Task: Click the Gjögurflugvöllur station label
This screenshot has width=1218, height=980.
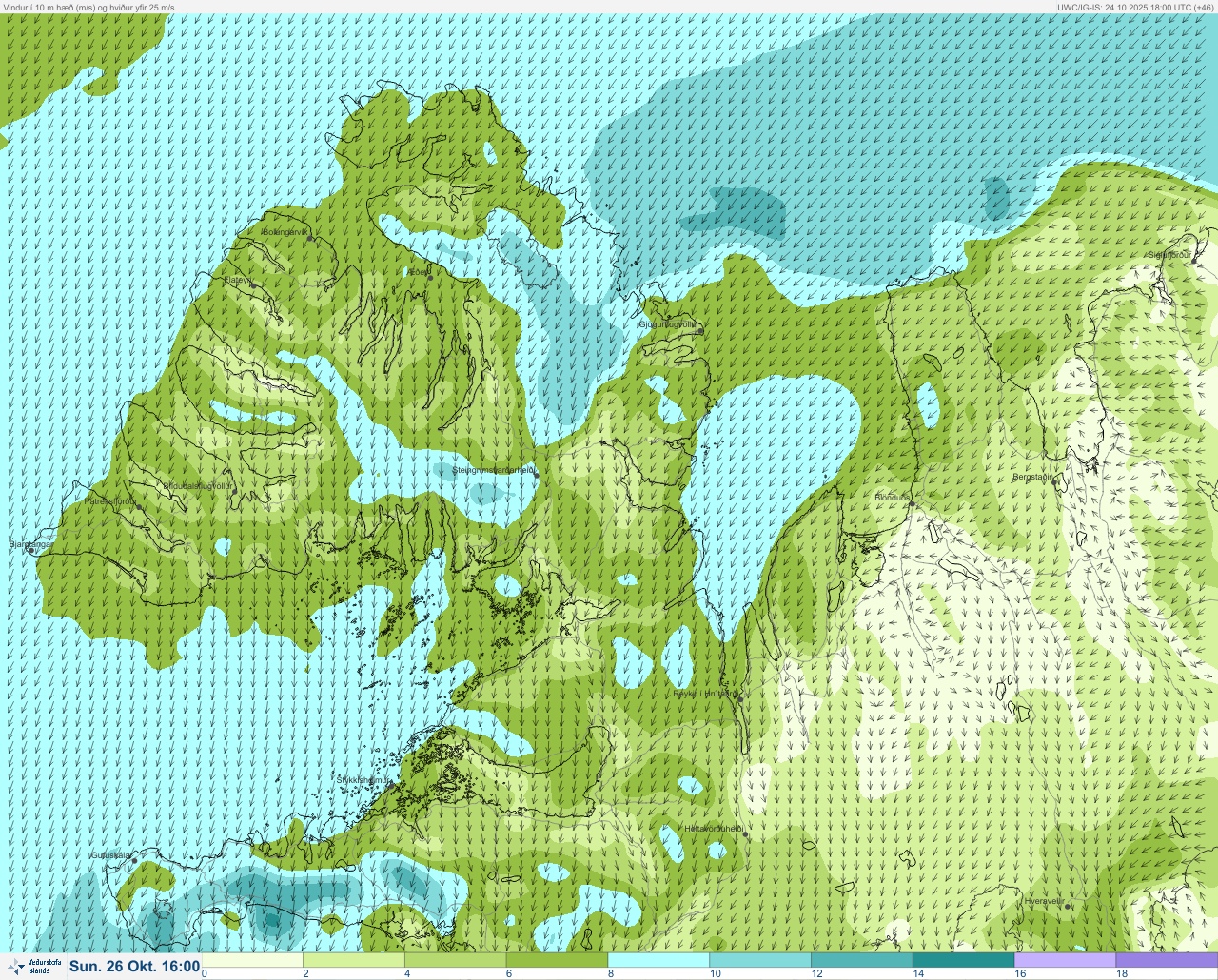Action: point(671,324)
